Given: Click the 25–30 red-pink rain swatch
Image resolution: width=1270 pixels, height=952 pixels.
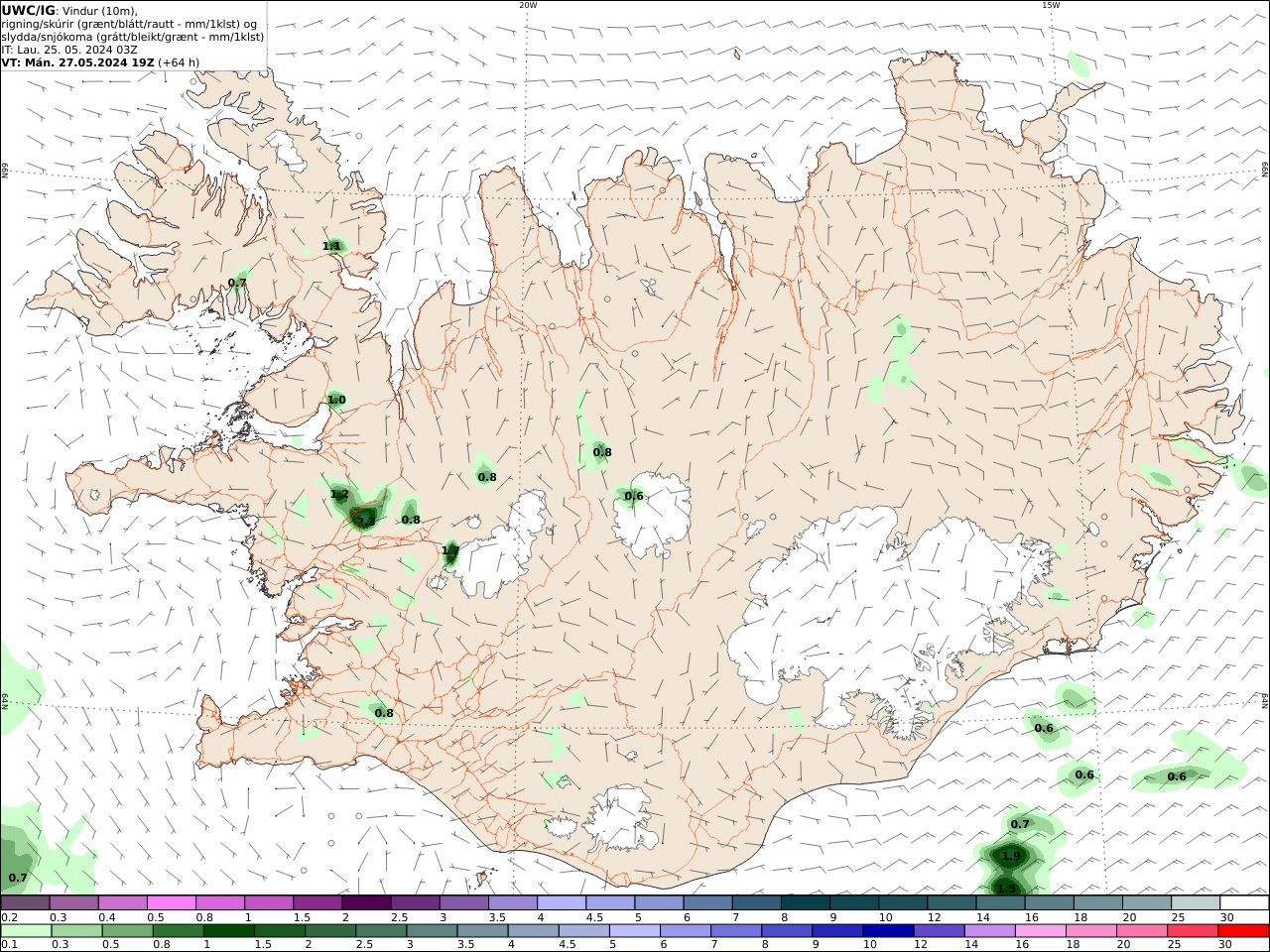Looking at the screenshot, I should coord(1193,931).
